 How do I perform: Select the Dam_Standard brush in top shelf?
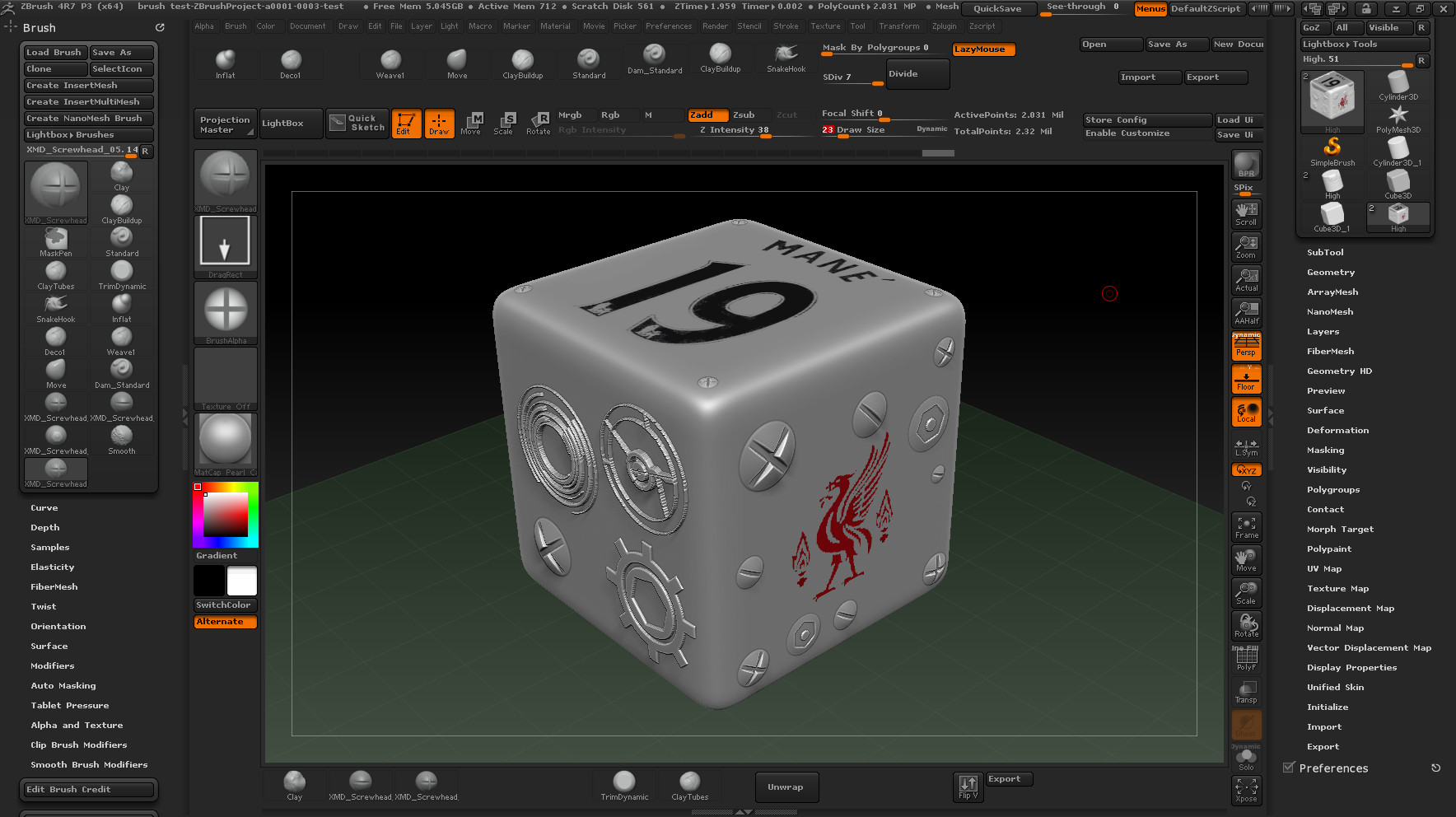tap(654, 58)
